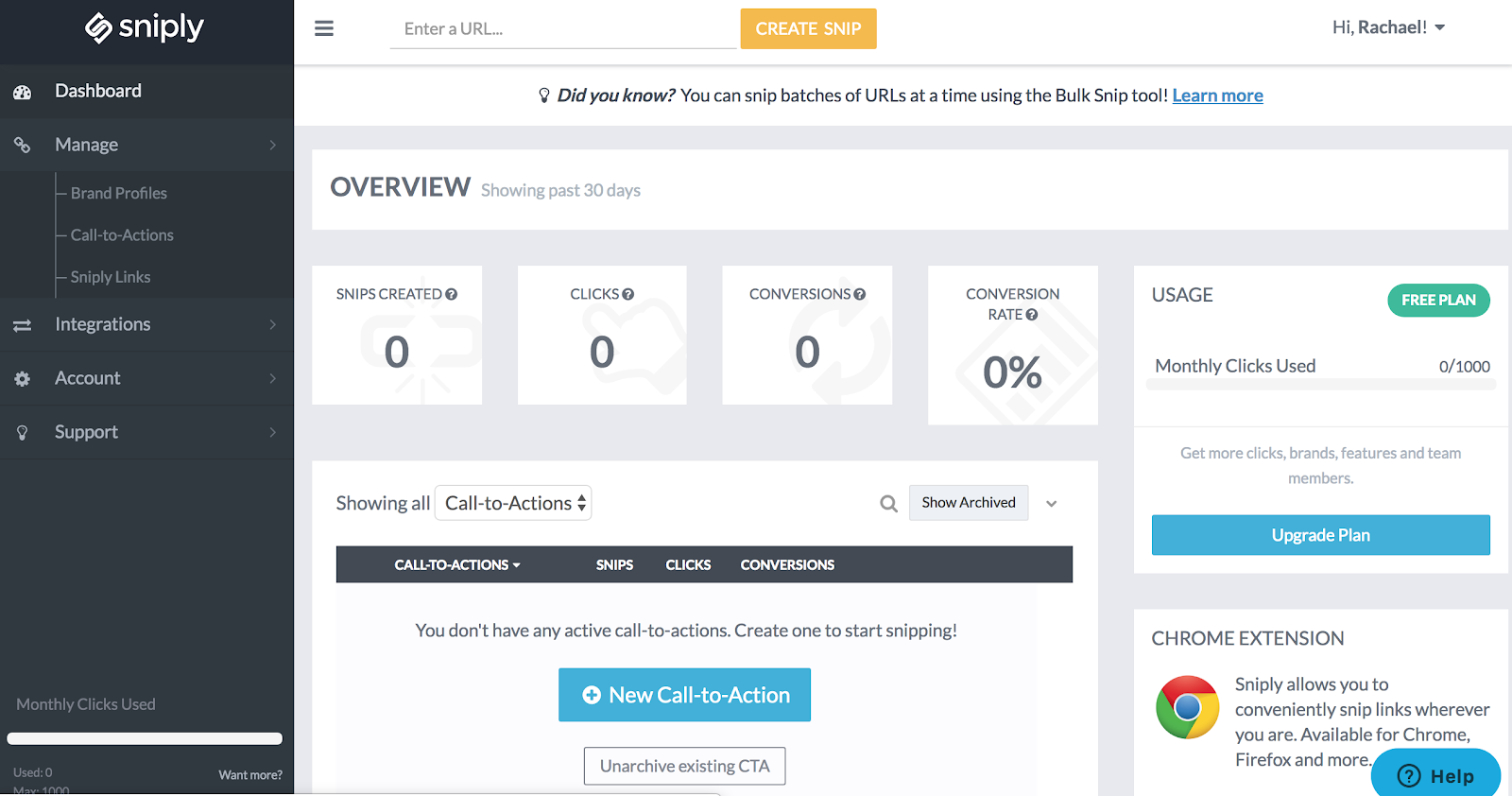Open the chevron next to Show Archived
Viewport: 1512px width, 796px height.
[x=1051, y=504]
